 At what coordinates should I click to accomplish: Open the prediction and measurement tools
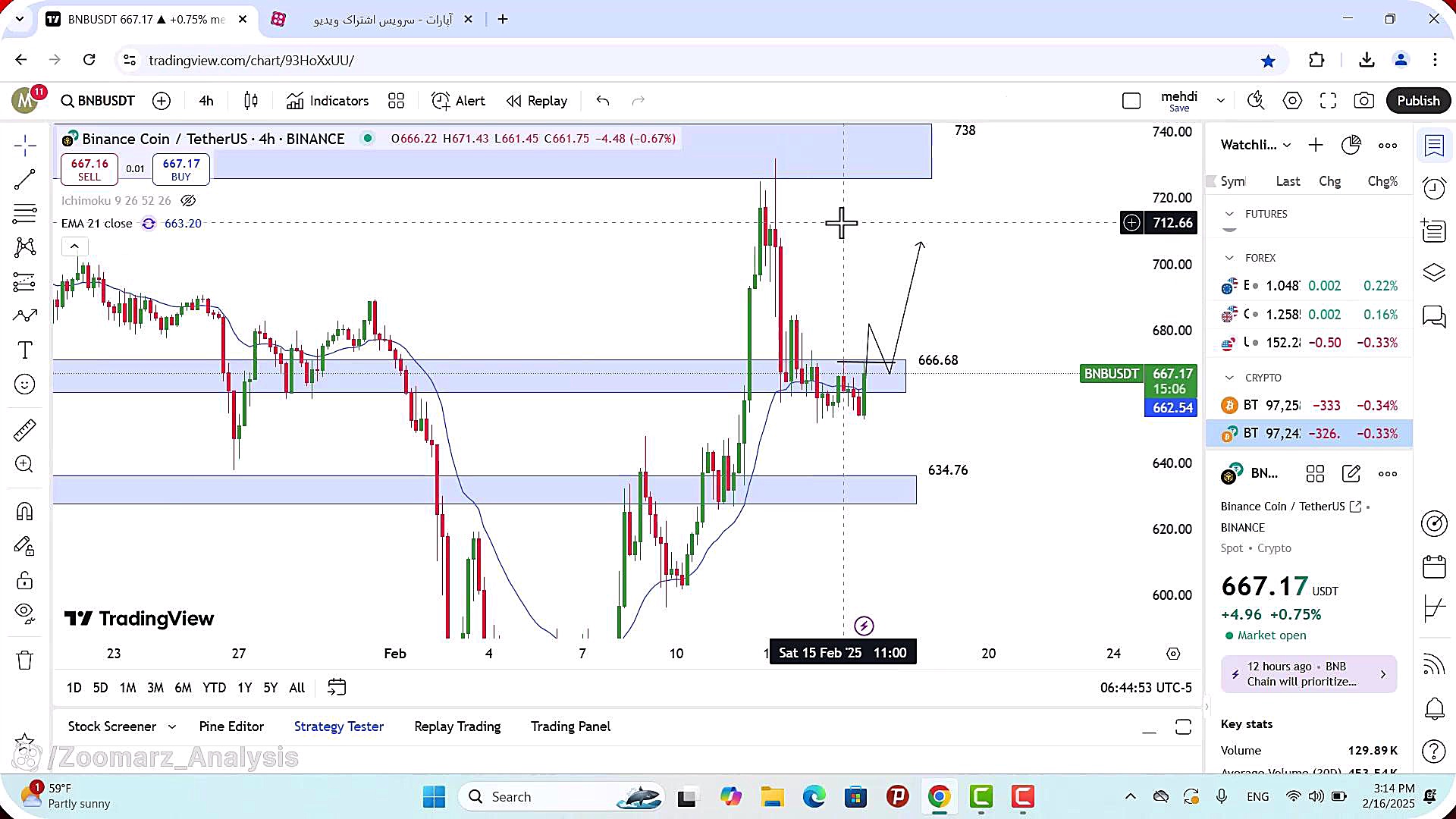tap(24, 282)
